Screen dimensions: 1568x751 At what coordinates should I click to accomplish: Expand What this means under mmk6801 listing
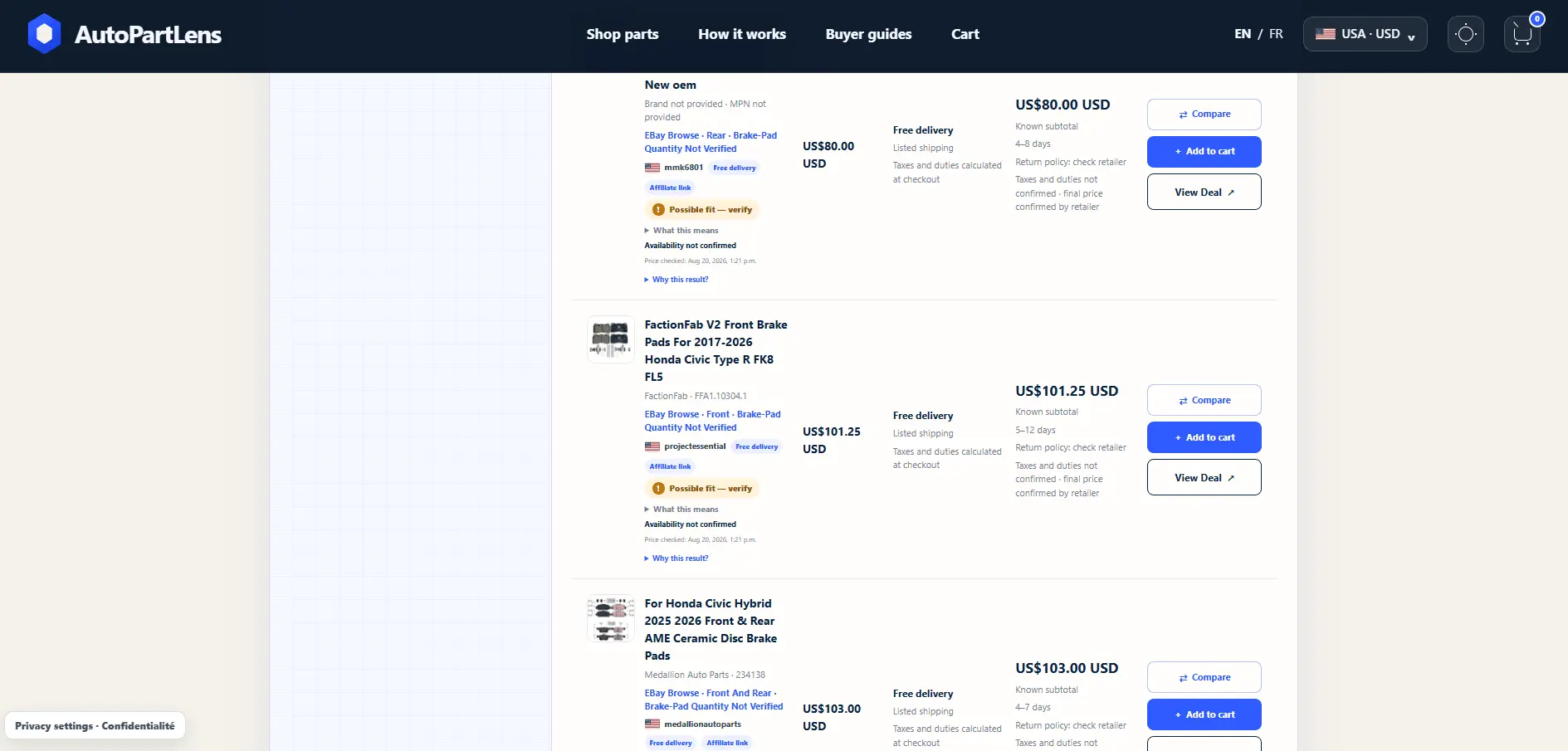[681, 231]
